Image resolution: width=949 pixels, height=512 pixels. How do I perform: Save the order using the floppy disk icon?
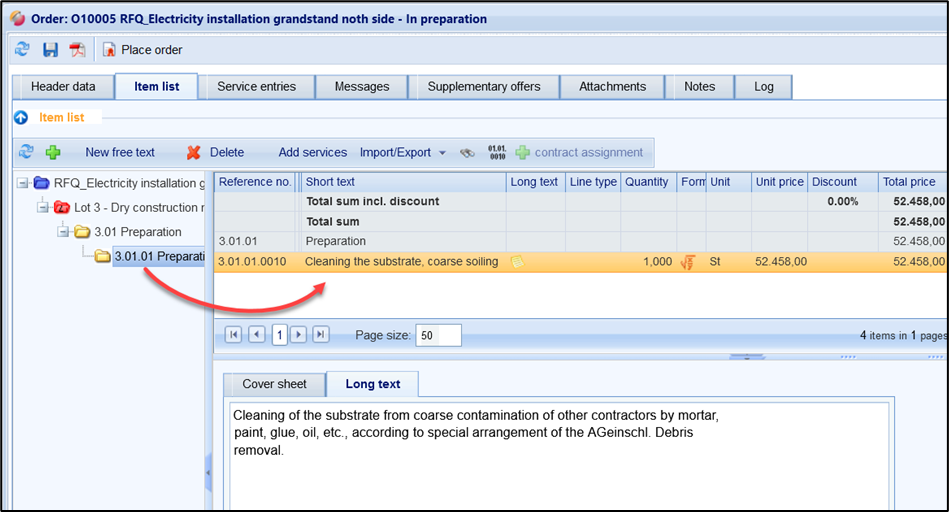tap(50, 49)
